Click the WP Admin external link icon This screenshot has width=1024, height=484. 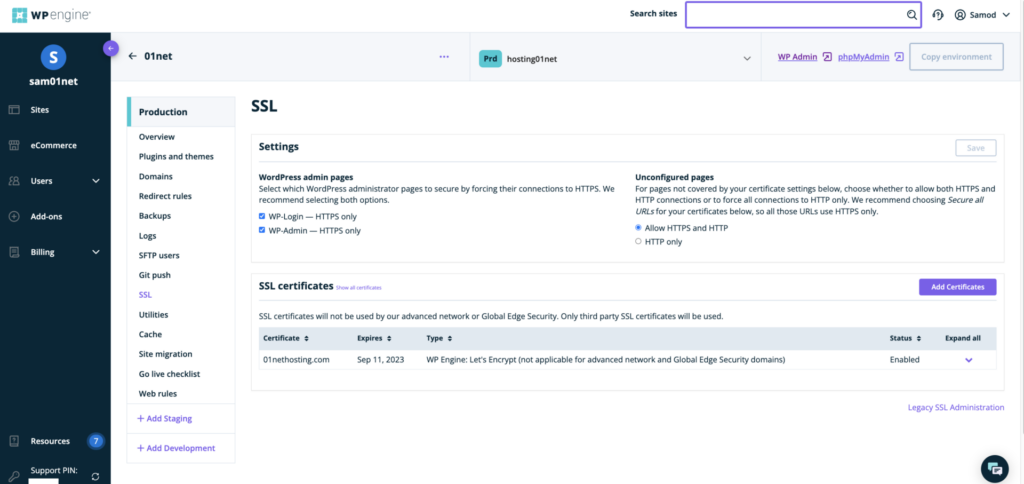click(827, 57)
